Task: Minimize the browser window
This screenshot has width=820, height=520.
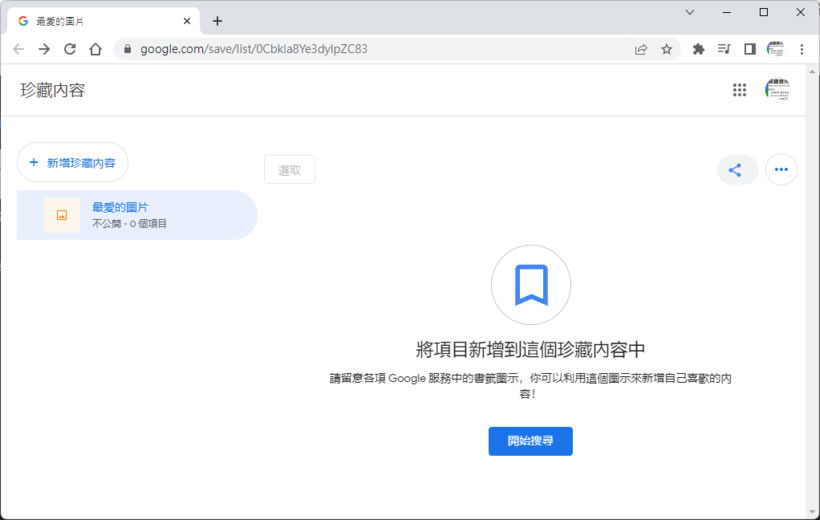Action: 727,12
